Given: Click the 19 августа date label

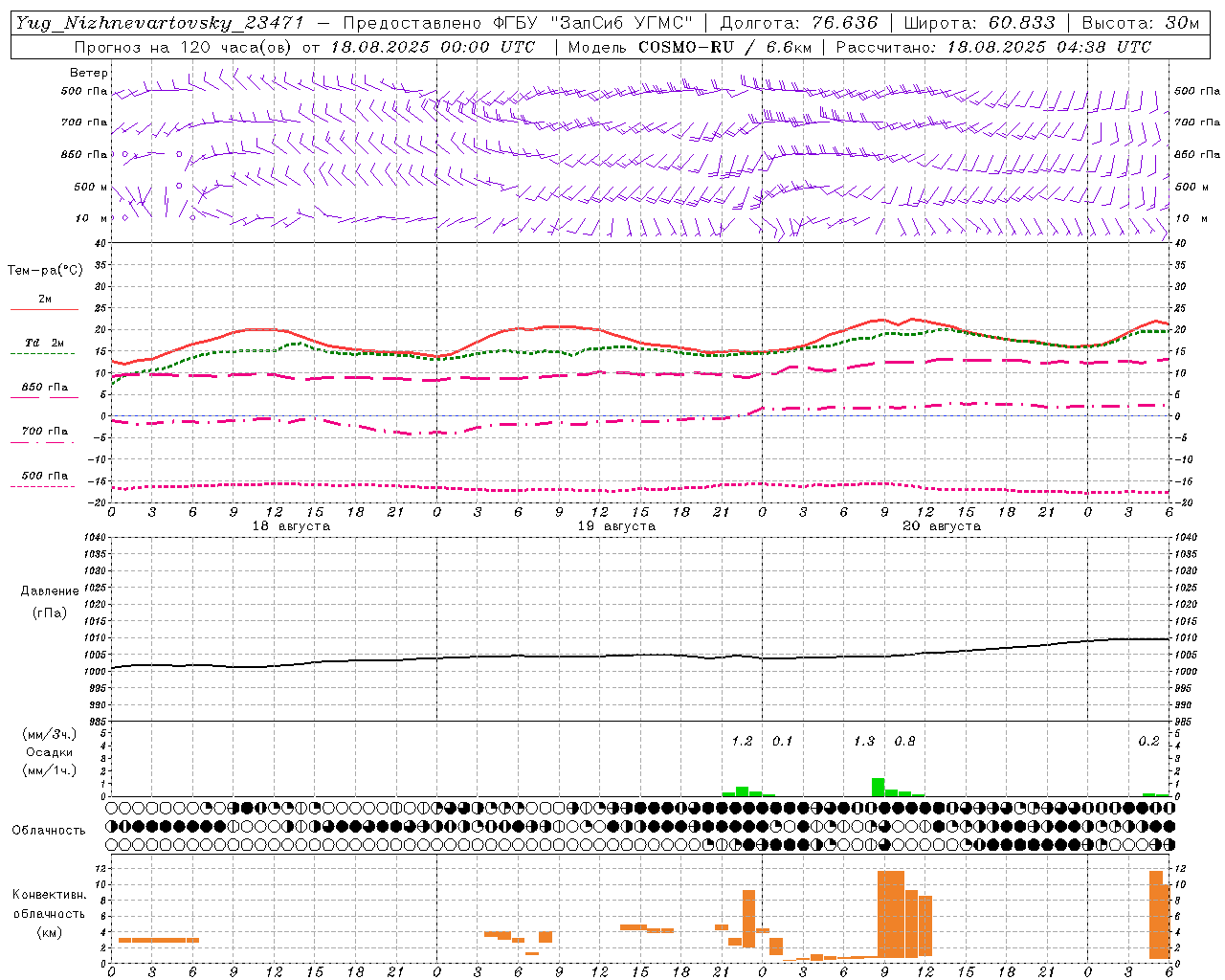Looking at the screenshot, I should click(616, 526).
